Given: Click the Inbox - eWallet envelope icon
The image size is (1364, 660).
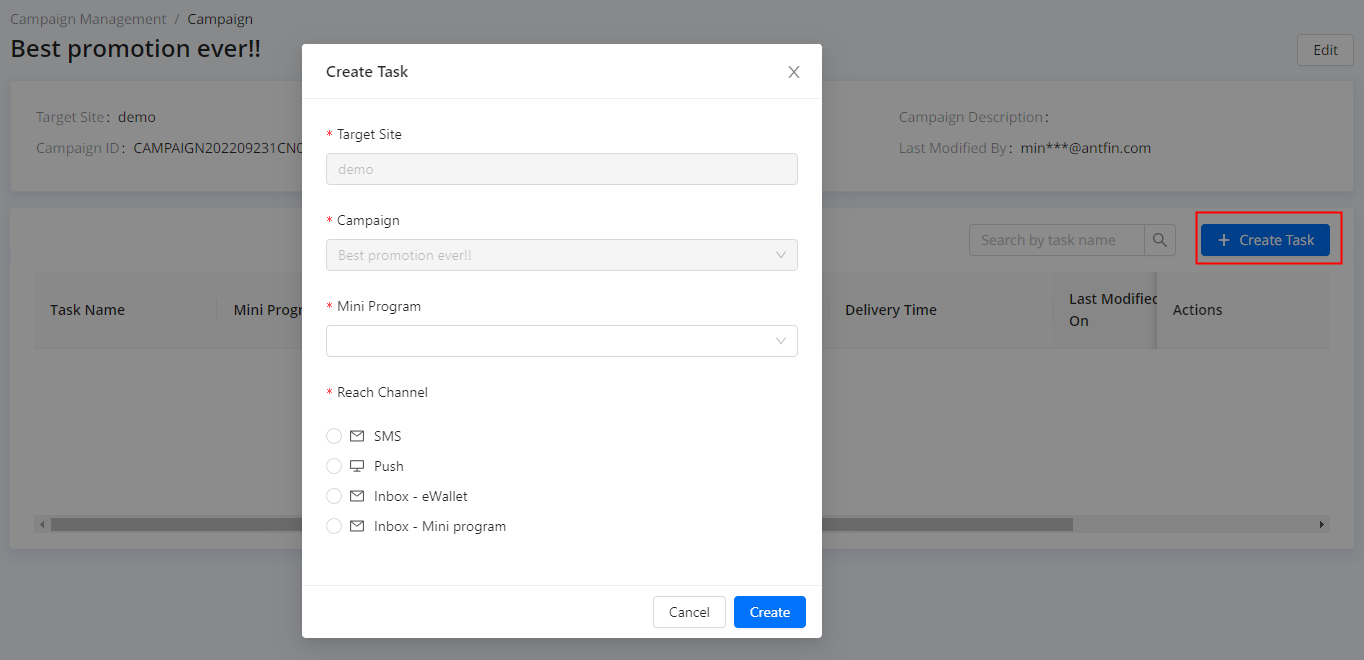Looking at the screenshot, I should pyautogui.click(x=357, y=496).
